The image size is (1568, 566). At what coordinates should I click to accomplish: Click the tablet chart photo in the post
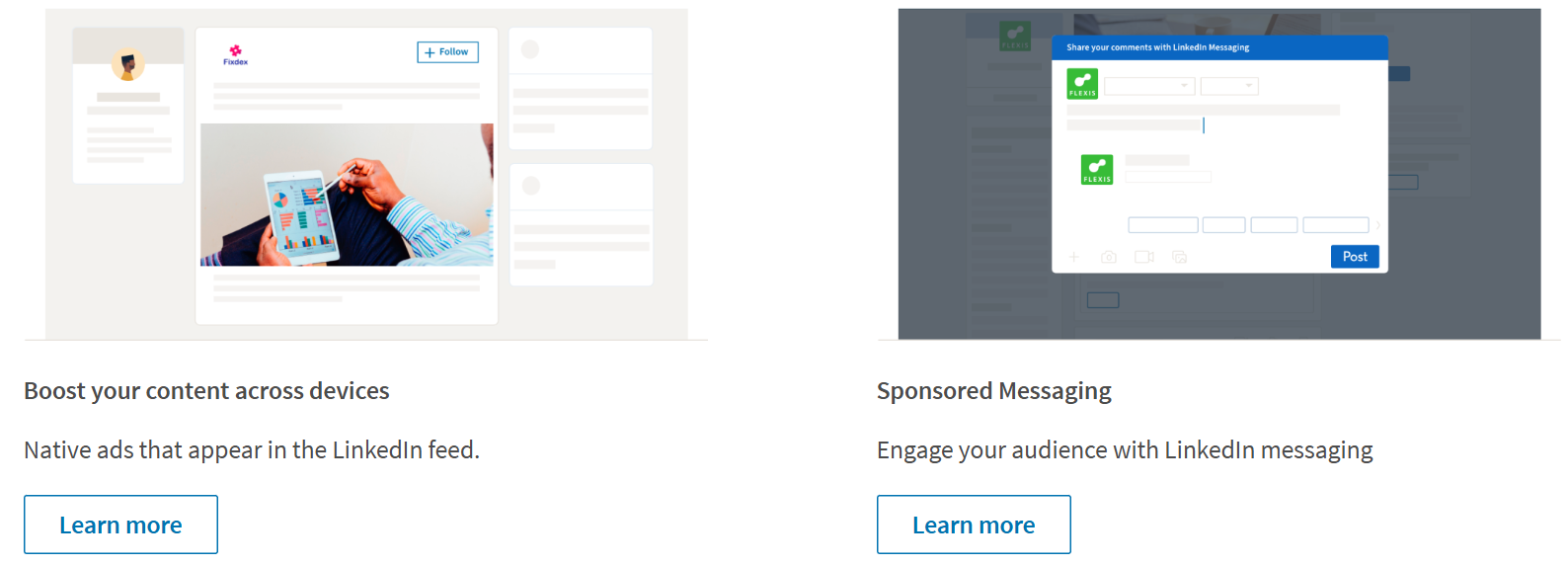(347, 195)
